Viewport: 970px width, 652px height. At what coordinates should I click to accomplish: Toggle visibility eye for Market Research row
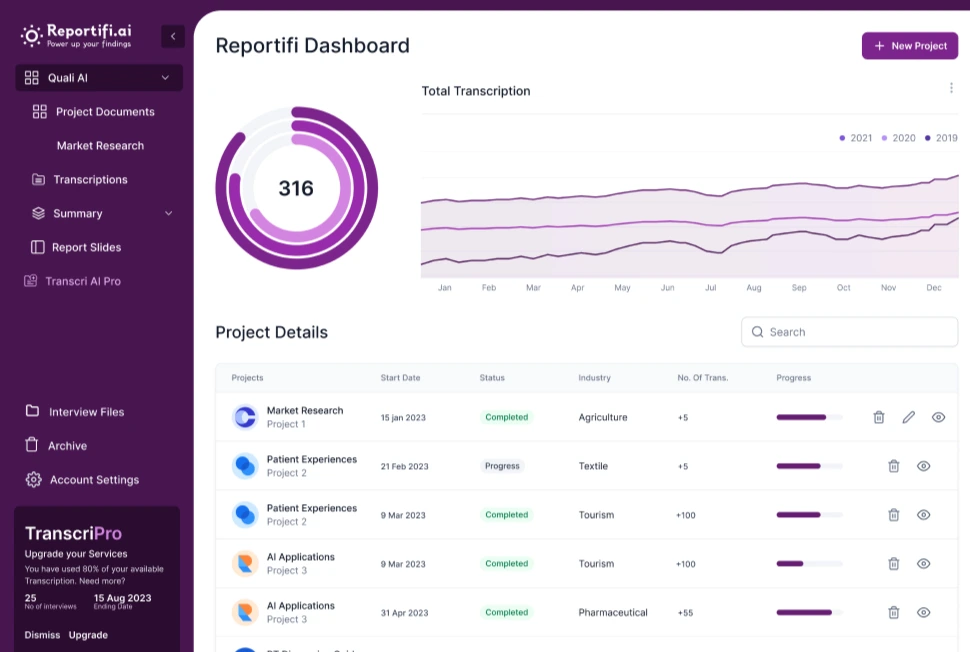tap(938, 417)
